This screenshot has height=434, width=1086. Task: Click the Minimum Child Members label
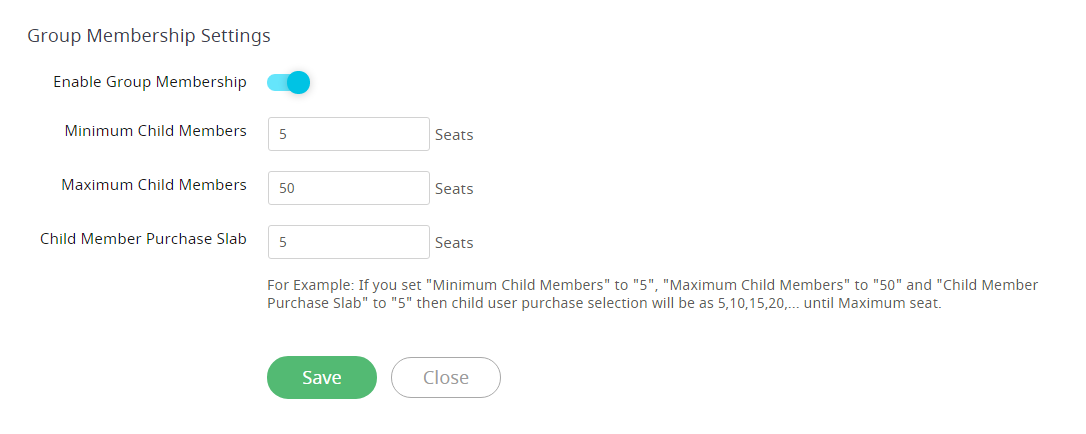click(155, 130)
